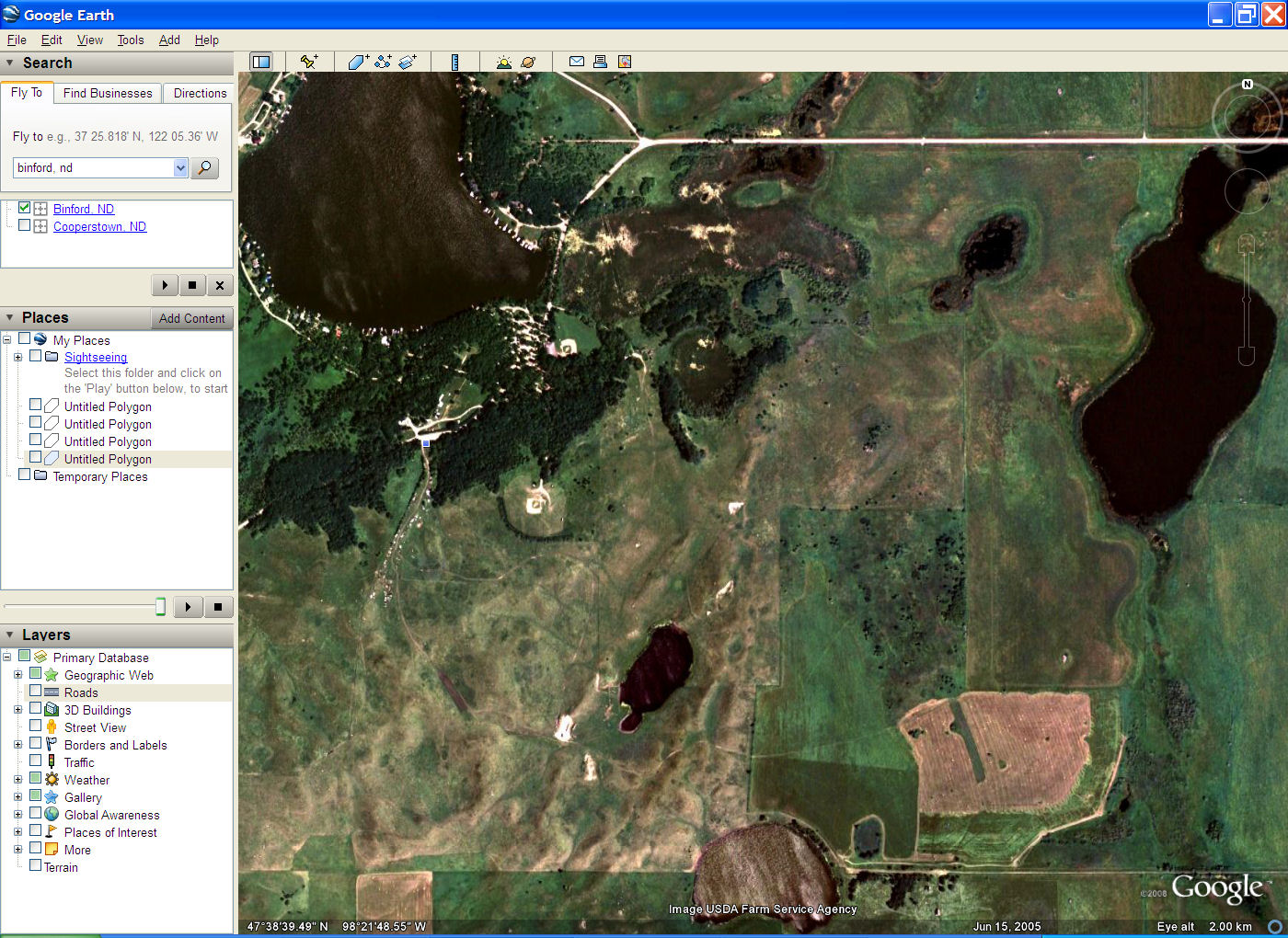Enable the 3D Buildings layer checkbox
Viewport: 1288px width, 938px height.
[36, 709]
